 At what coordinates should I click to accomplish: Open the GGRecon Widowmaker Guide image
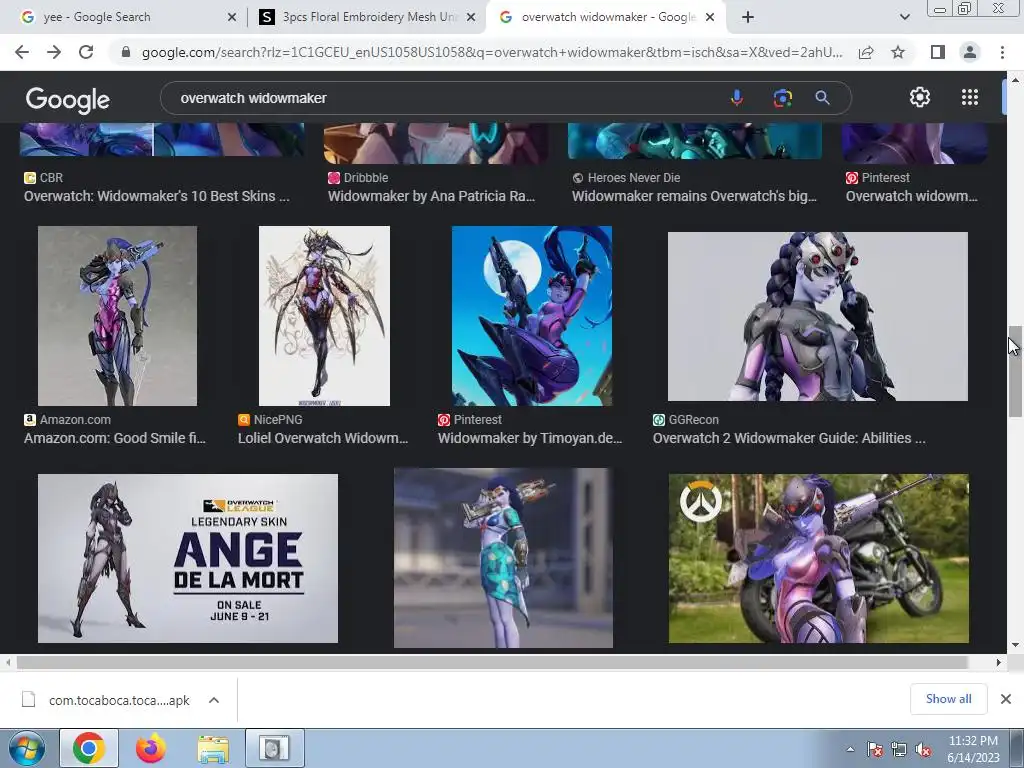tap(818, 316)
